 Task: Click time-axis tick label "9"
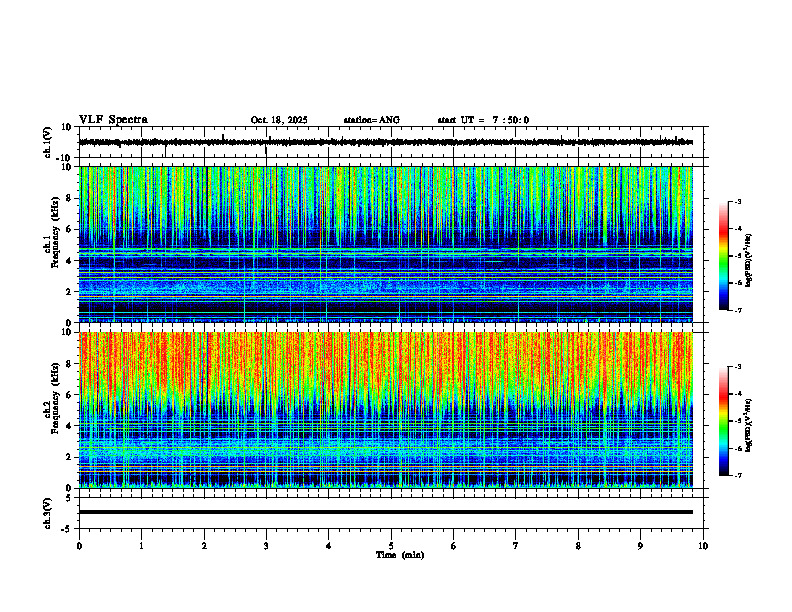click(x=640, y=546)
